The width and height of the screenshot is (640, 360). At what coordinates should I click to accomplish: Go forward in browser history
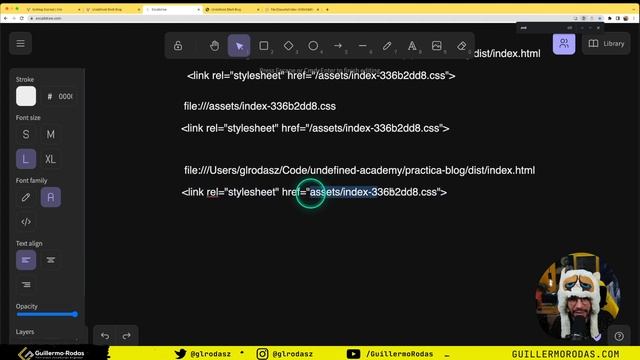13,18
